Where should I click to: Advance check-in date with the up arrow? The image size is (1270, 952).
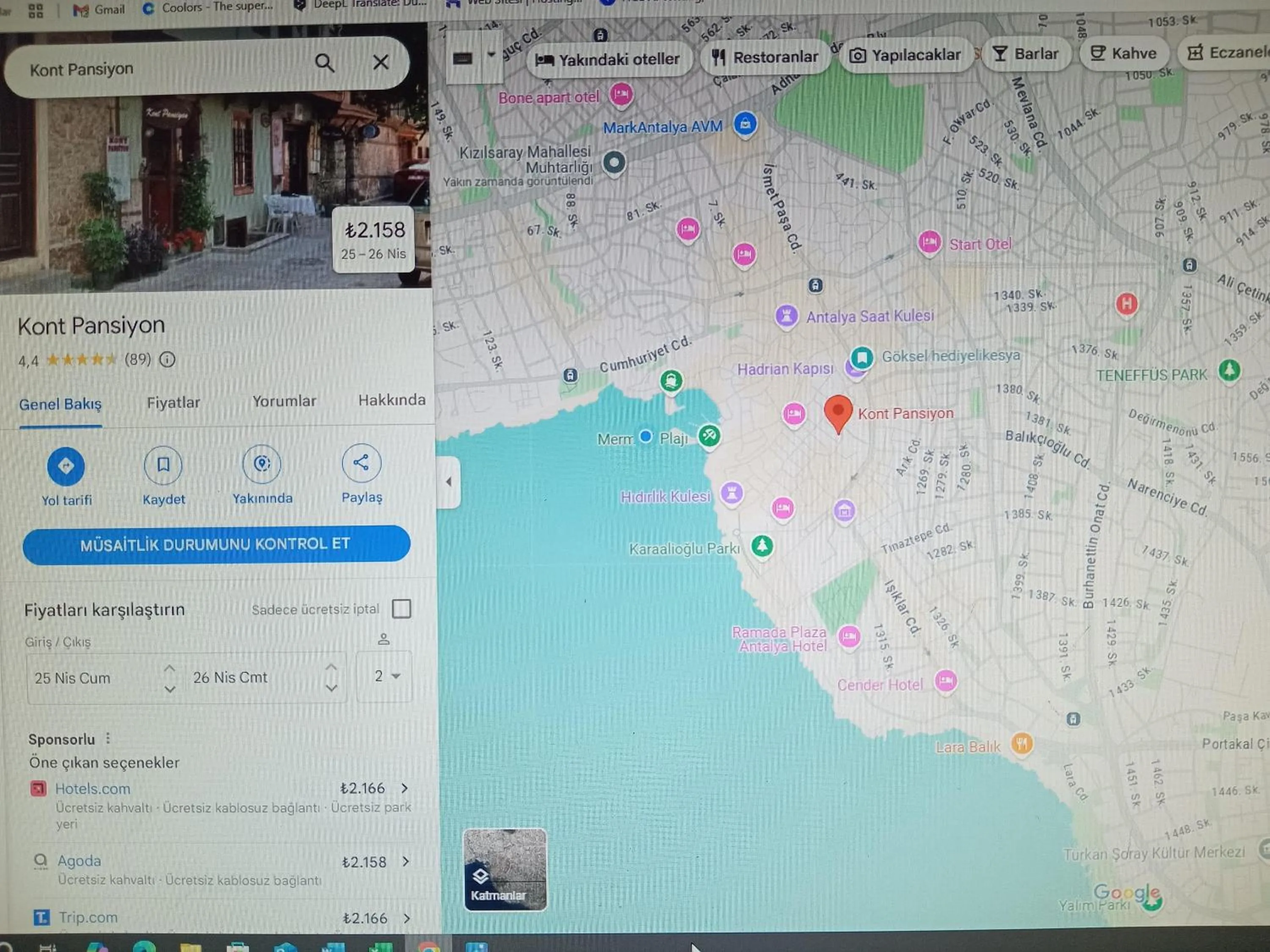tap(169, 667)
